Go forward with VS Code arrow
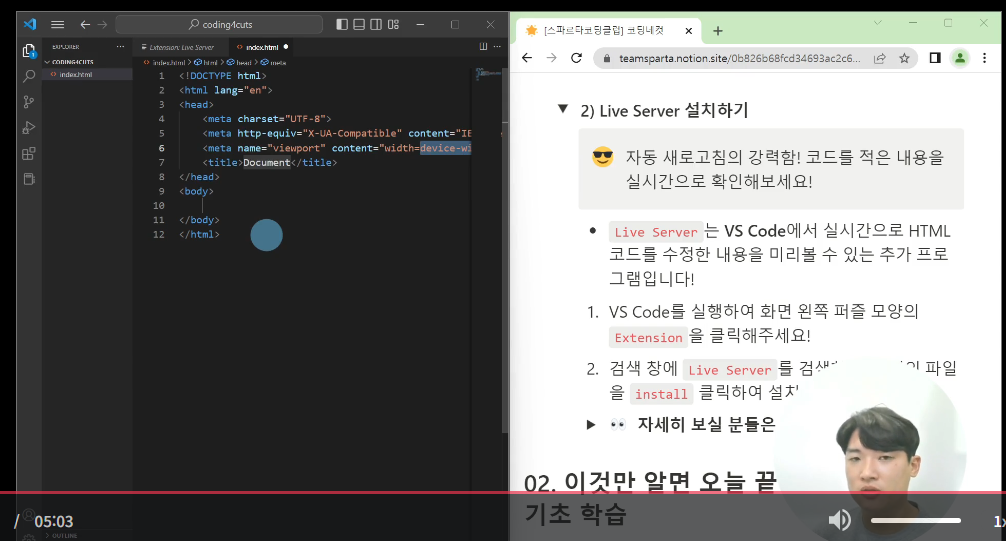1006x541 pixels. tap(102, 24)
